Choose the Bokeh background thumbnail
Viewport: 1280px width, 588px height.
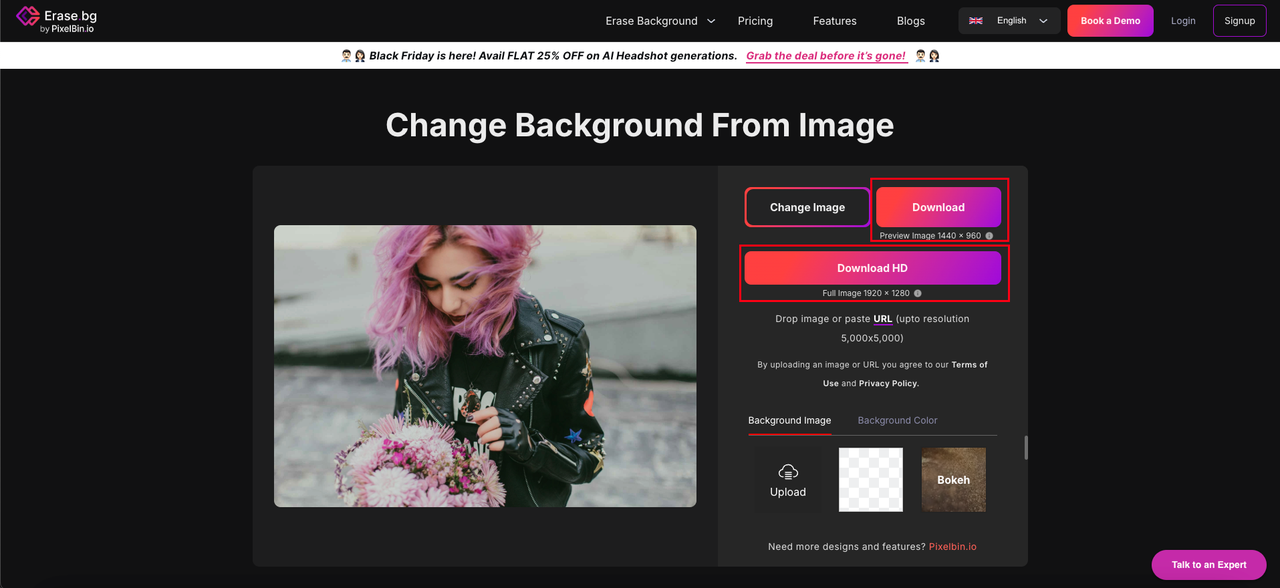click(x=953, y=480)
